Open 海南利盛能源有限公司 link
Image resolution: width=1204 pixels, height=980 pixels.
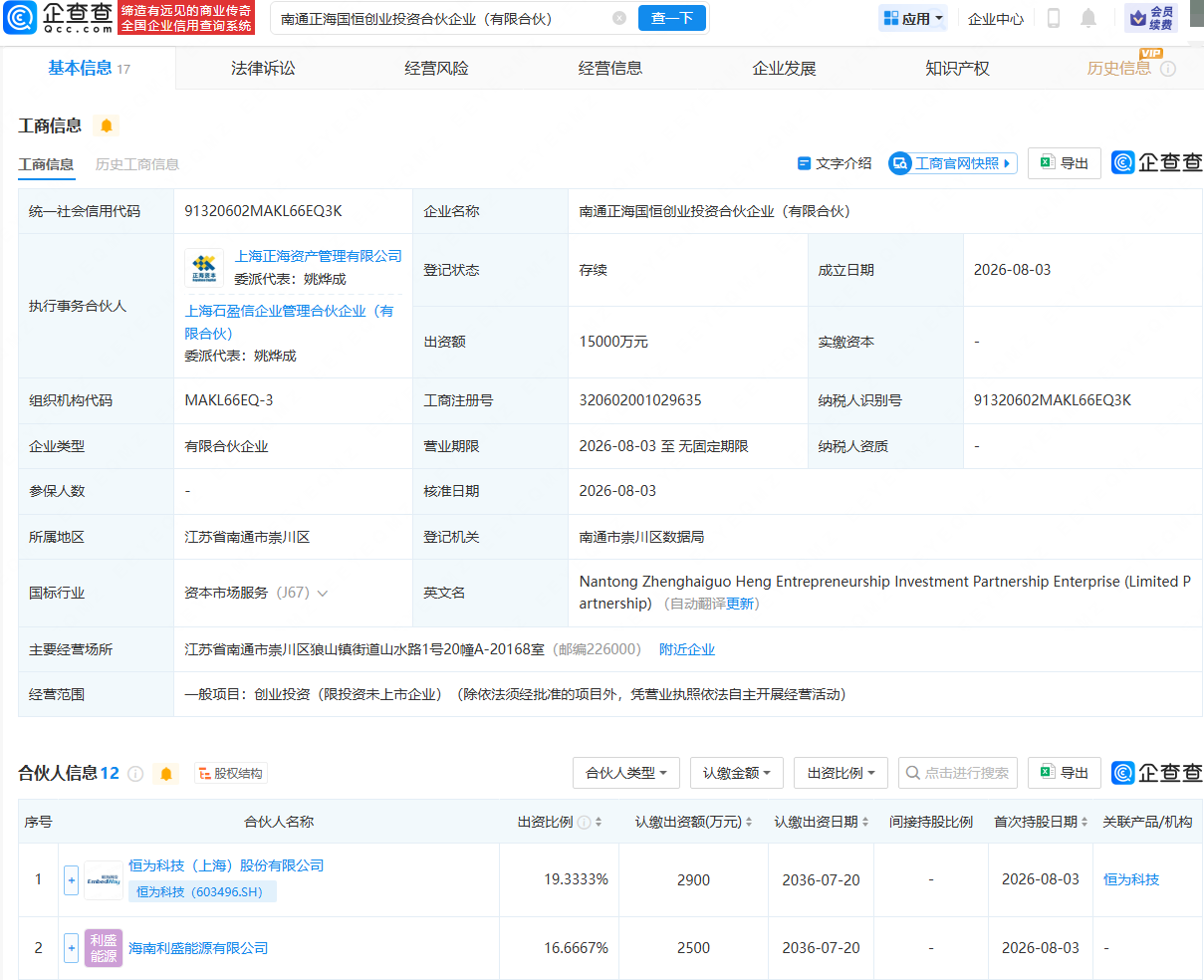tap(198, 948)
